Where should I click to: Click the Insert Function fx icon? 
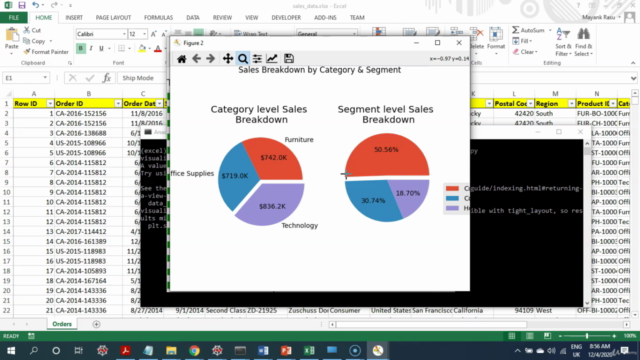pyautogui.click(x=107, y=78)
